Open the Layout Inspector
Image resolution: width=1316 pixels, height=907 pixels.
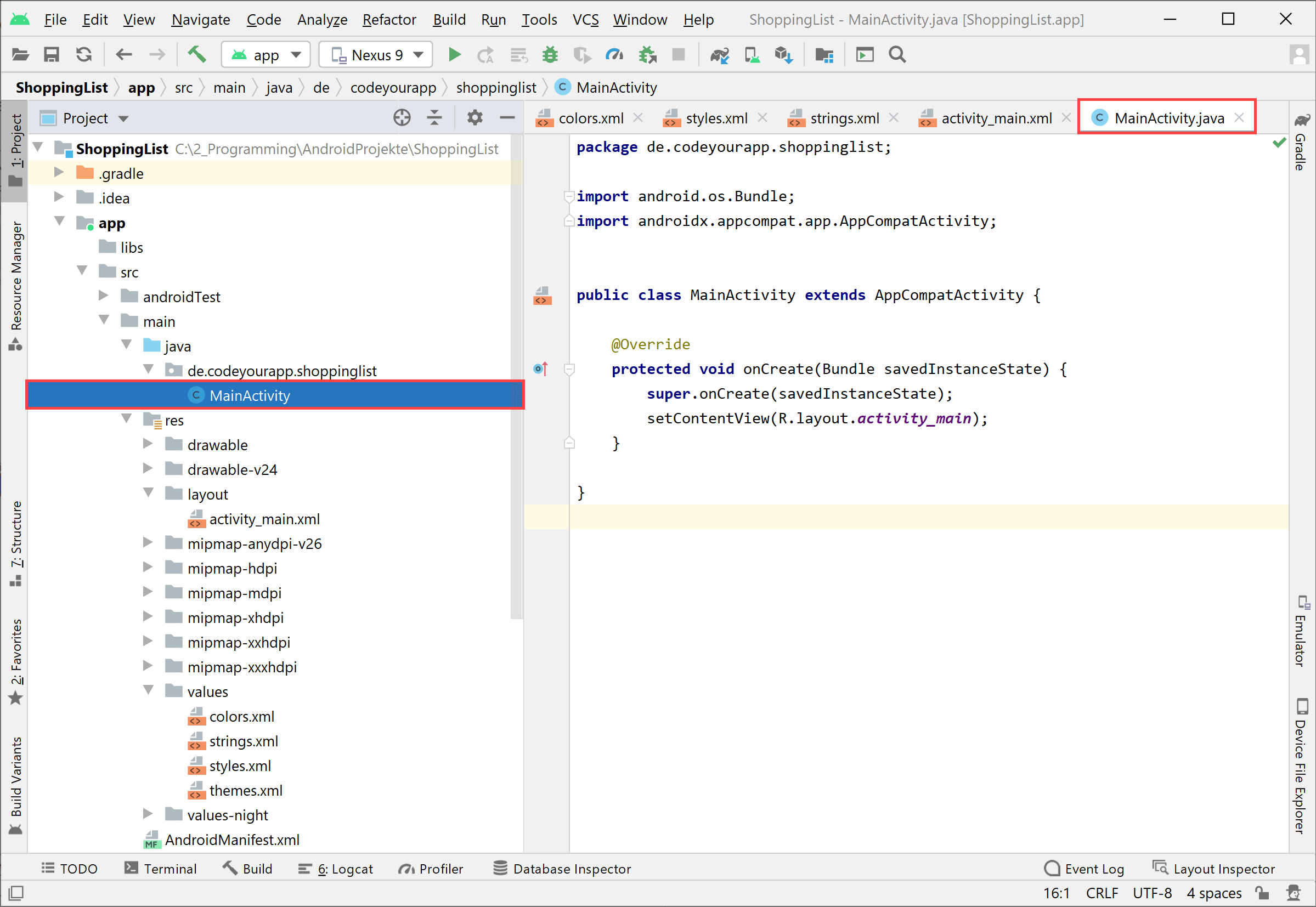[x=1213, y=869]
